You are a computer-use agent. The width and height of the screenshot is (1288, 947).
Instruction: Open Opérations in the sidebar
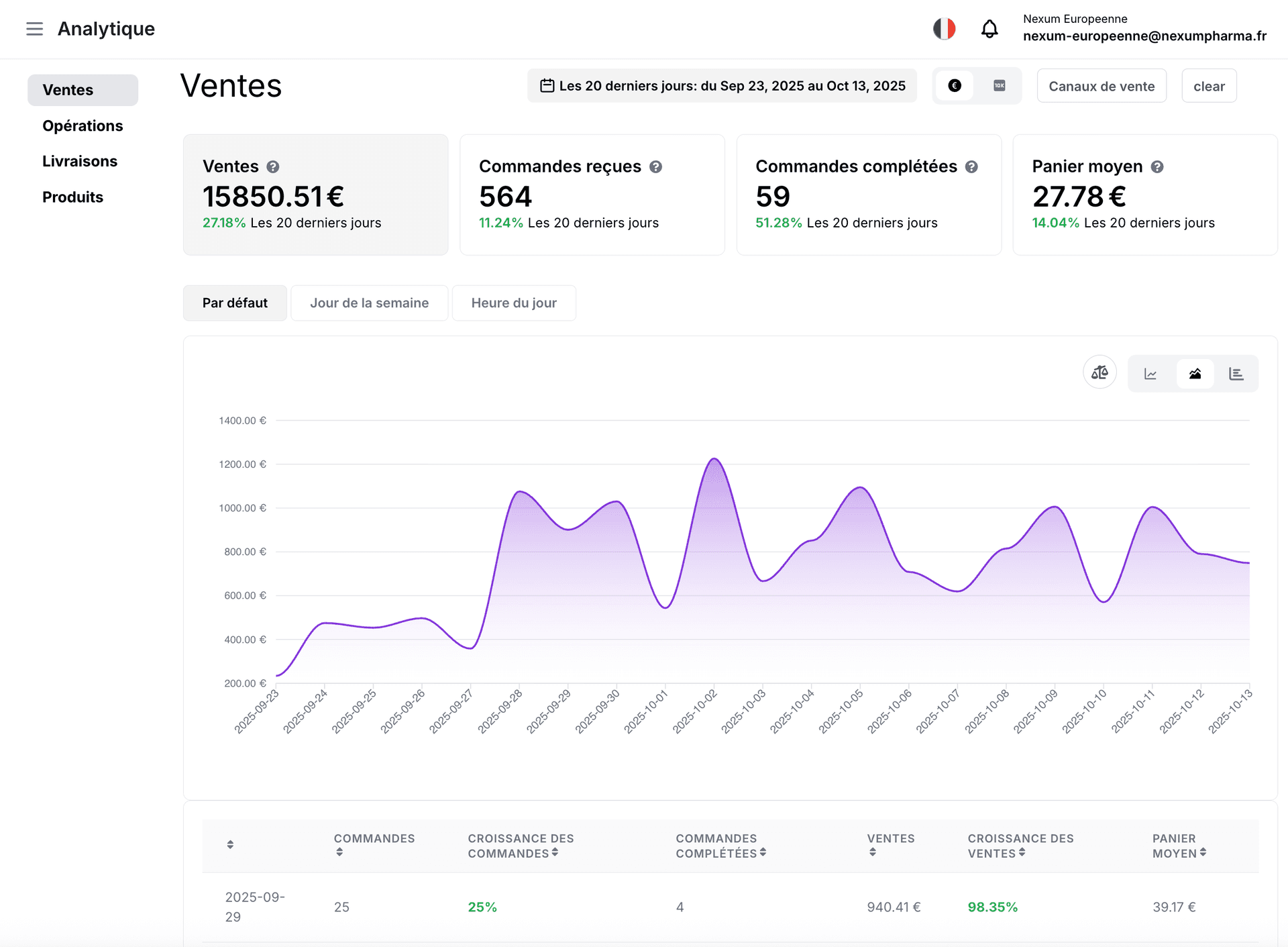click(x=83, y=126)
